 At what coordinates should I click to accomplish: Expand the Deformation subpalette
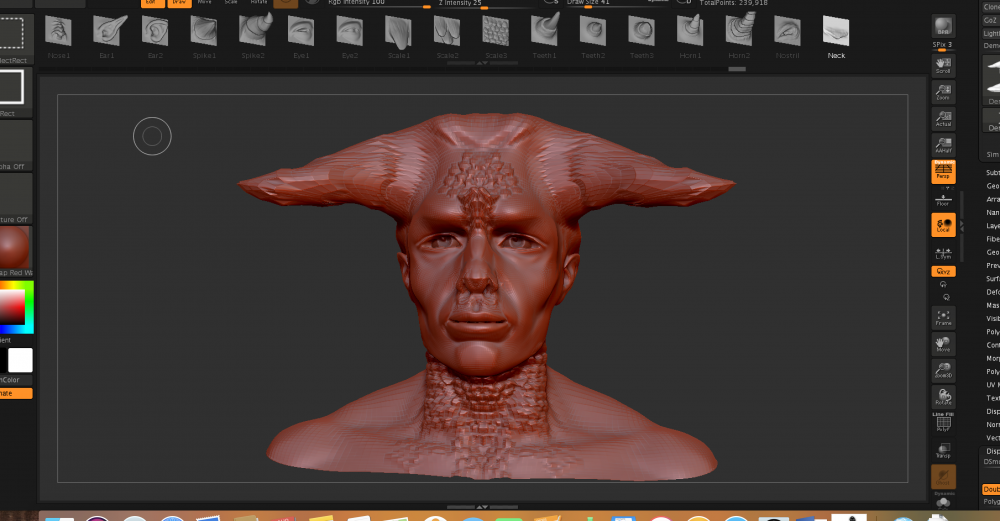(x=992, y=293)
